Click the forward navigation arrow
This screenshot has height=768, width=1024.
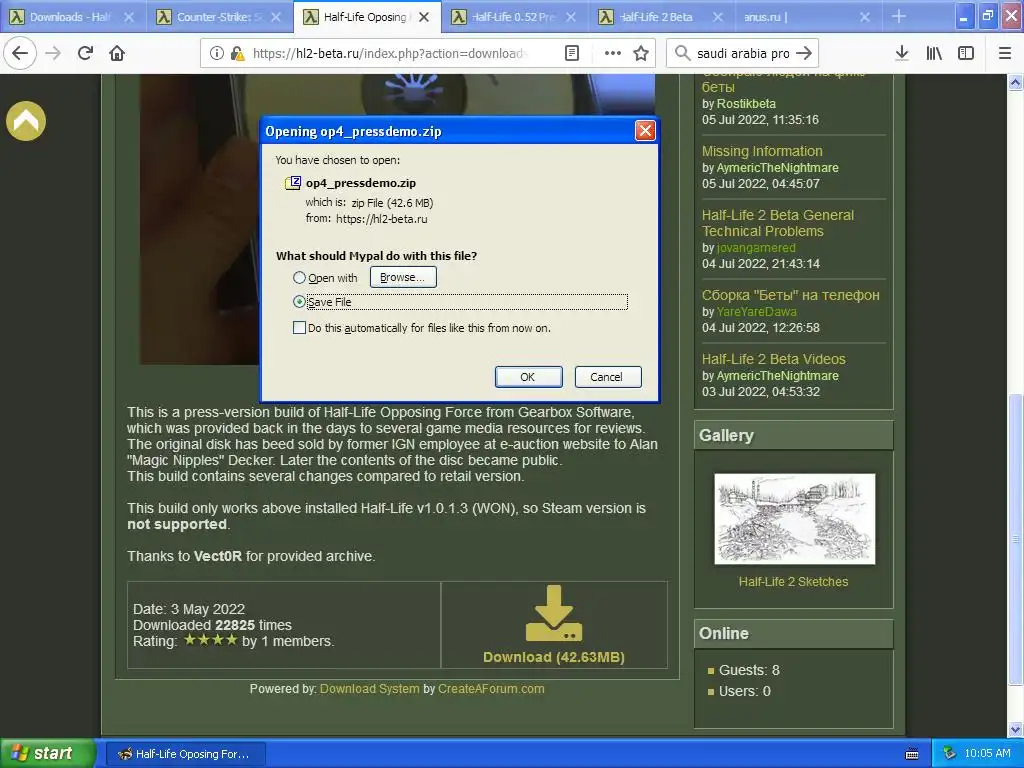click(x=53, y=53)
